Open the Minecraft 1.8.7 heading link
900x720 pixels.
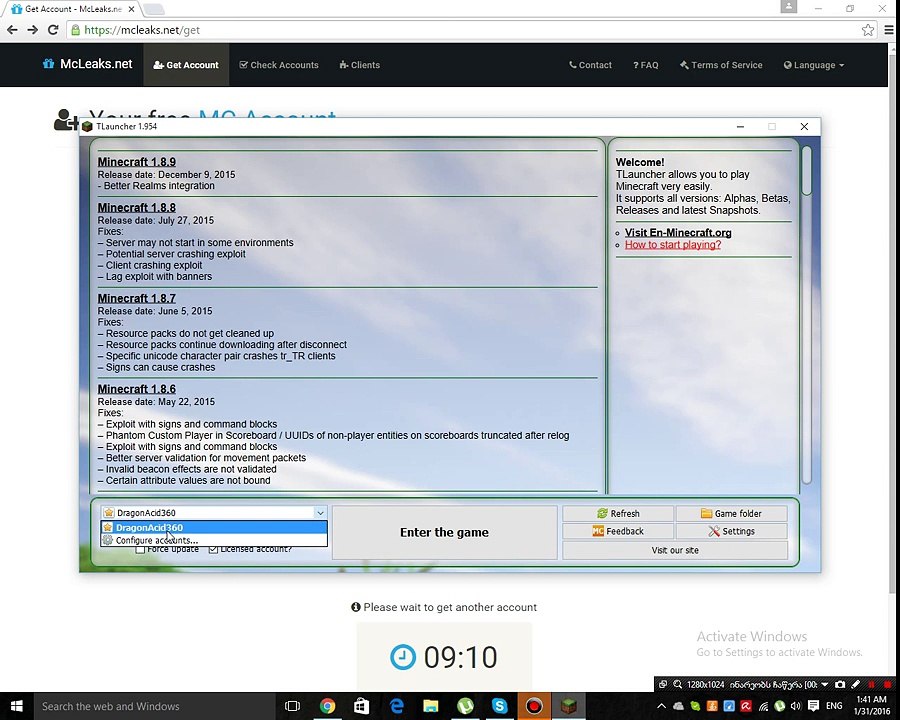[x=137, y=298]
